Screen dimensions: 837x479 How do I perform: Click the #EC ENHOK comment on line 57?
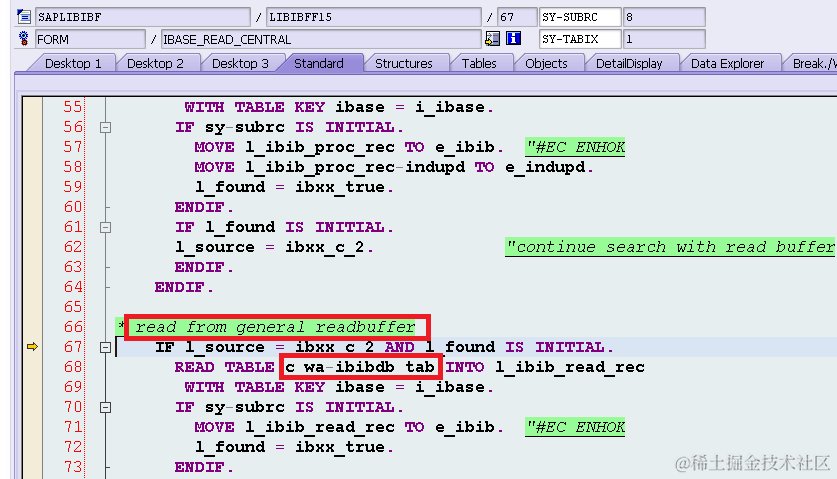[575, 147]
